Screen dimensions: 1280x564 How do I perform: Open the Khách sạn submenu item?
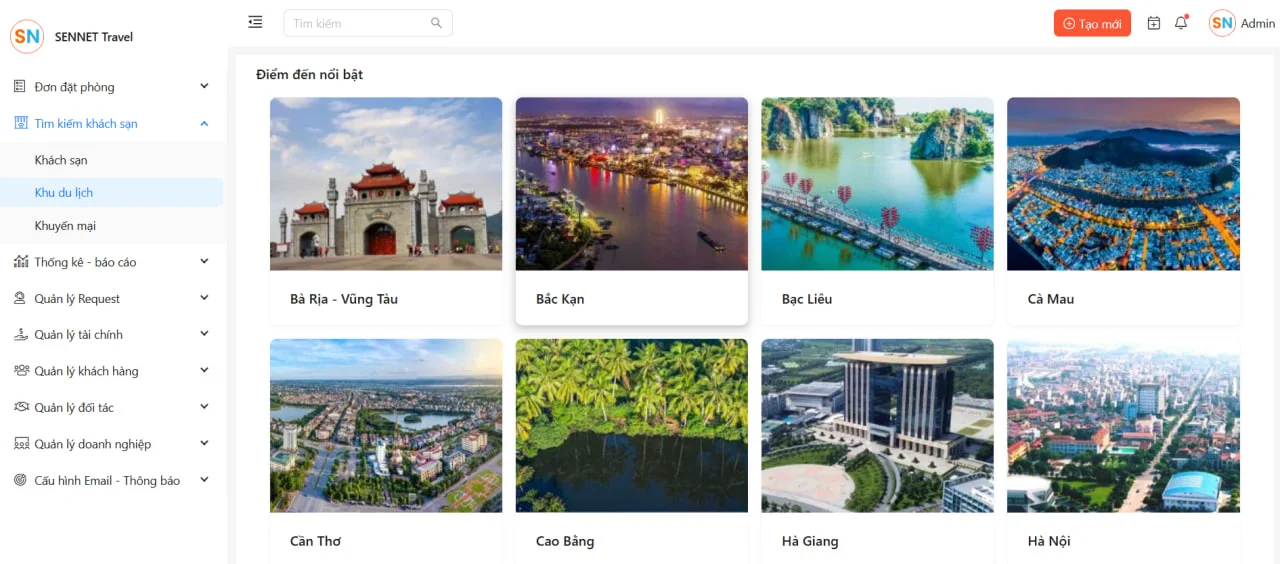61,160
